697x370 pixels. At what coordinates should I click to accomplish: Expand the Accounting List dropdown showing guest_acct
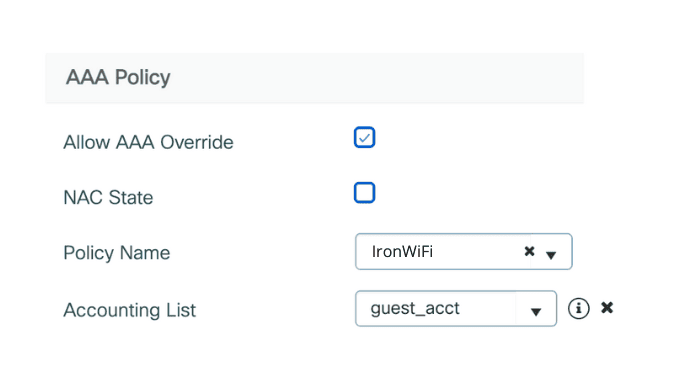click(x=456, y=309)
